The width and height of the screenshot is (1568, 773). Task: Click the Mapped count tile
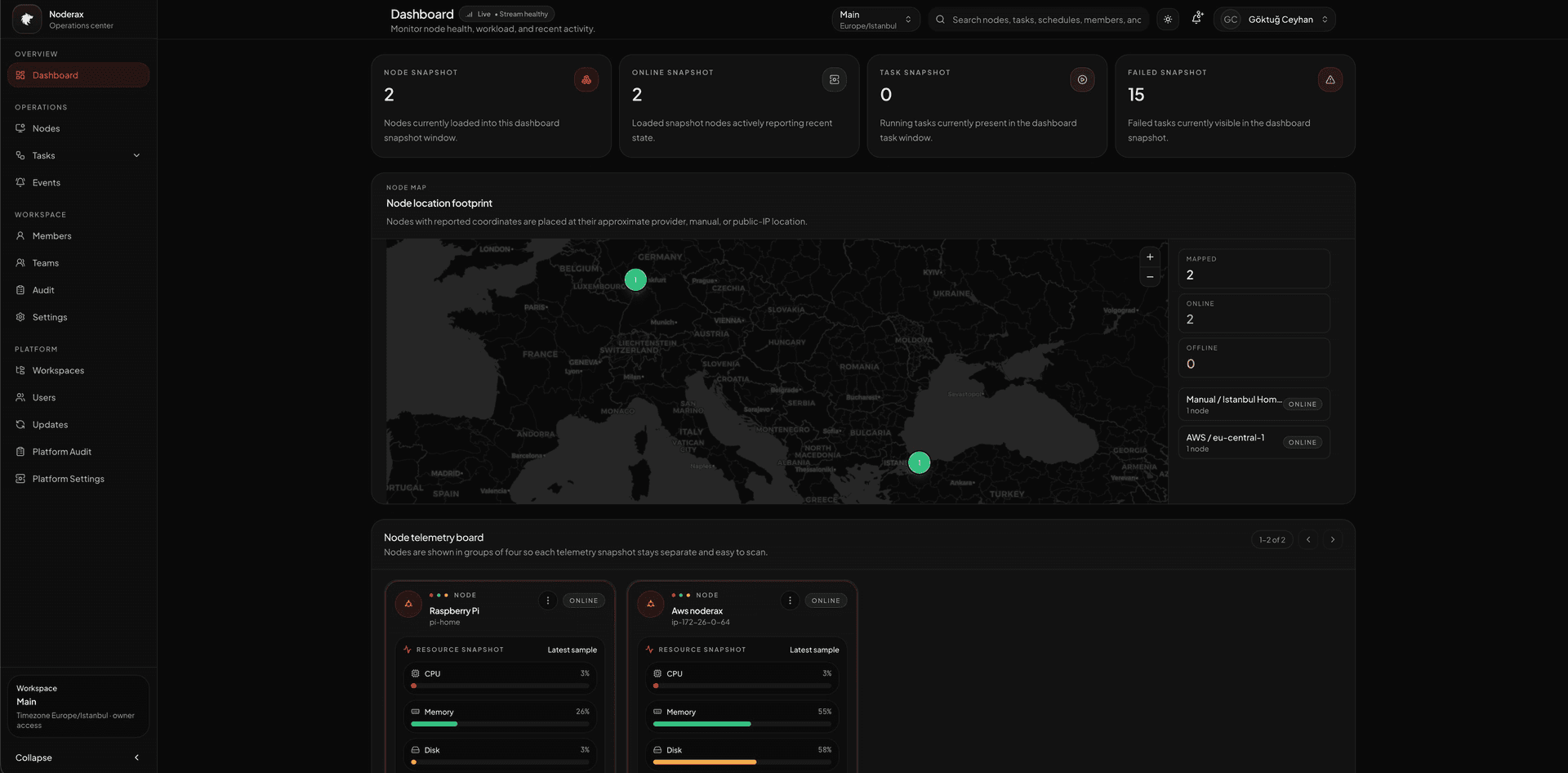coord(1254,269)
